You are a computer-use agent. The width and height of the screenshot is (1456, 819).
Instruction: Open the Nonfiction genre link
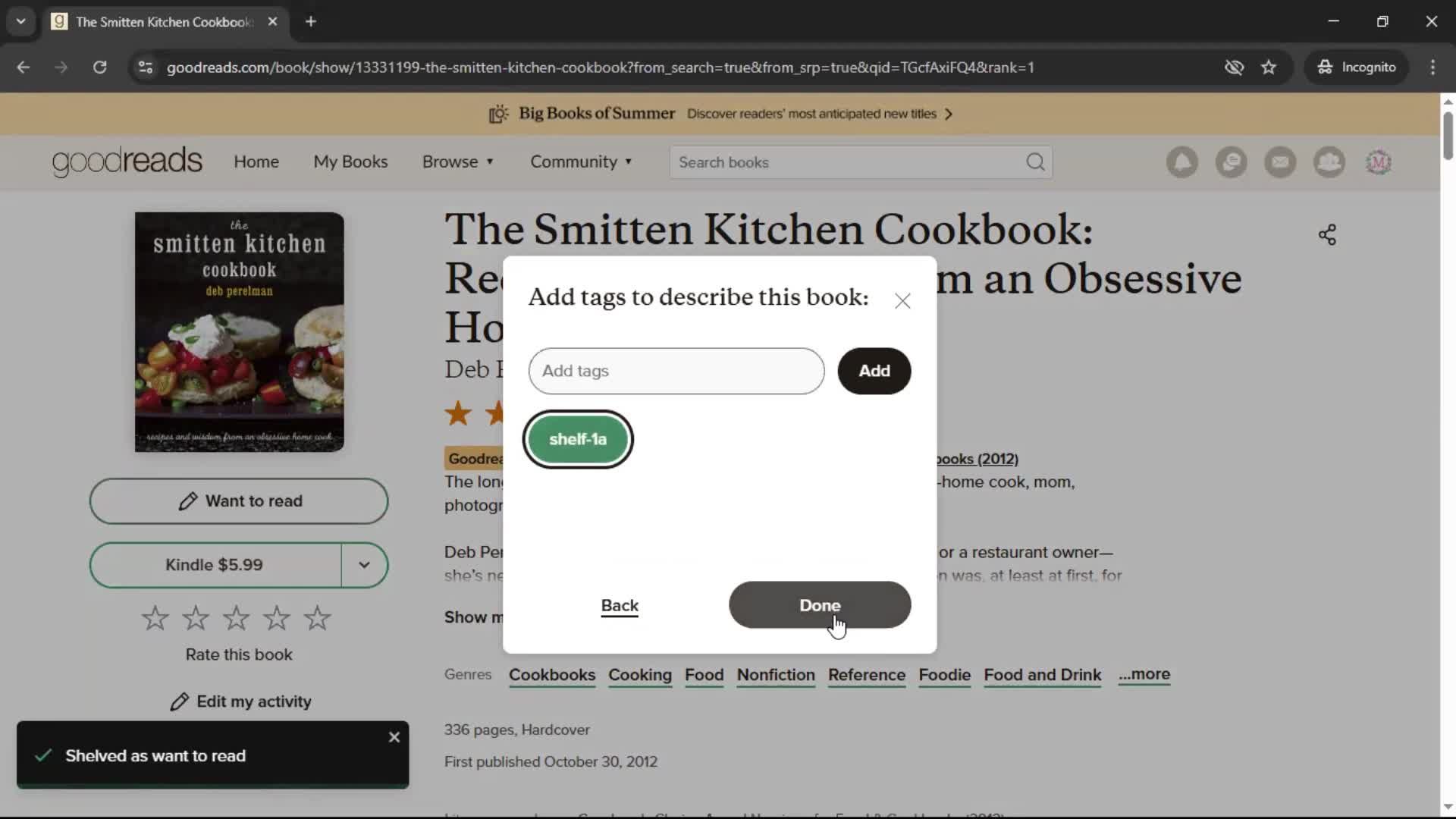[776, 675]
